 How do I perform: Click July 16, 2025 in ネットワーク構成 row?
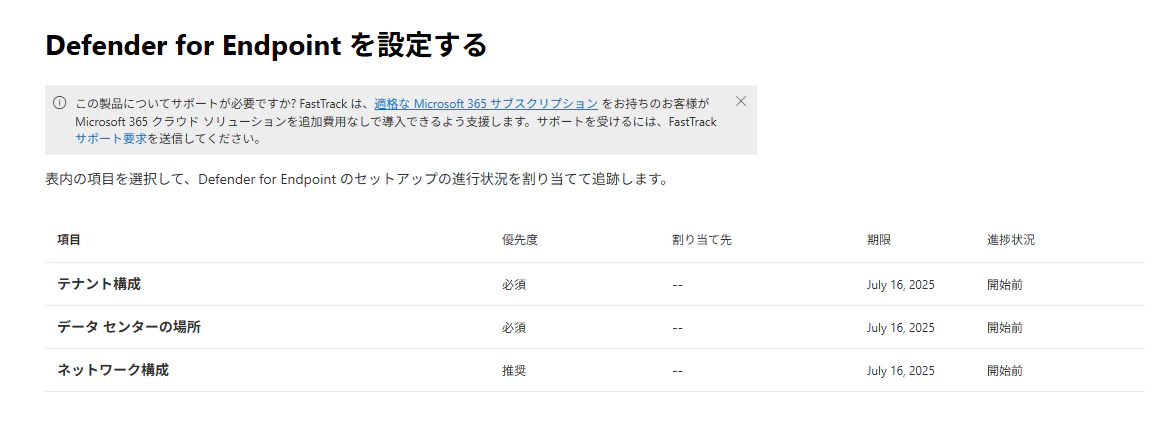pyautogui.click(x=900, y=371)
